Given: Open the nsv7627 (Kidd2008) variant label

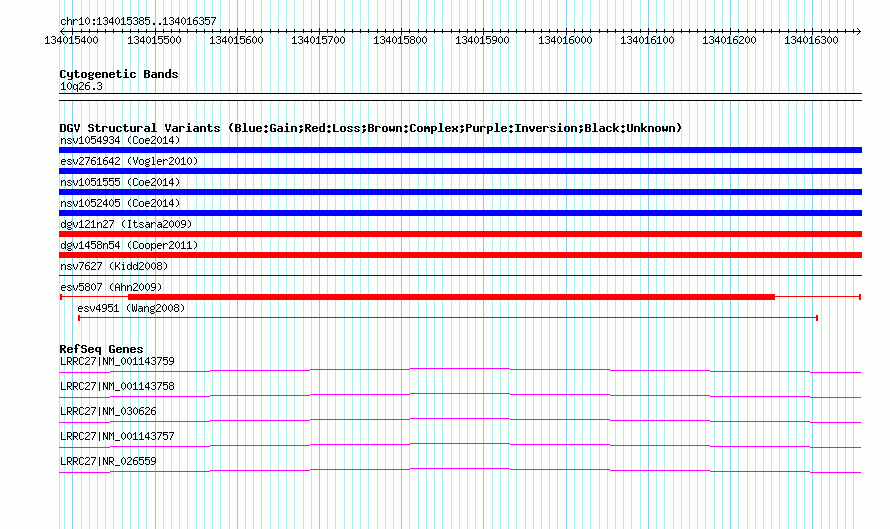Looking at the screenshot, I should tap(114, 266).
